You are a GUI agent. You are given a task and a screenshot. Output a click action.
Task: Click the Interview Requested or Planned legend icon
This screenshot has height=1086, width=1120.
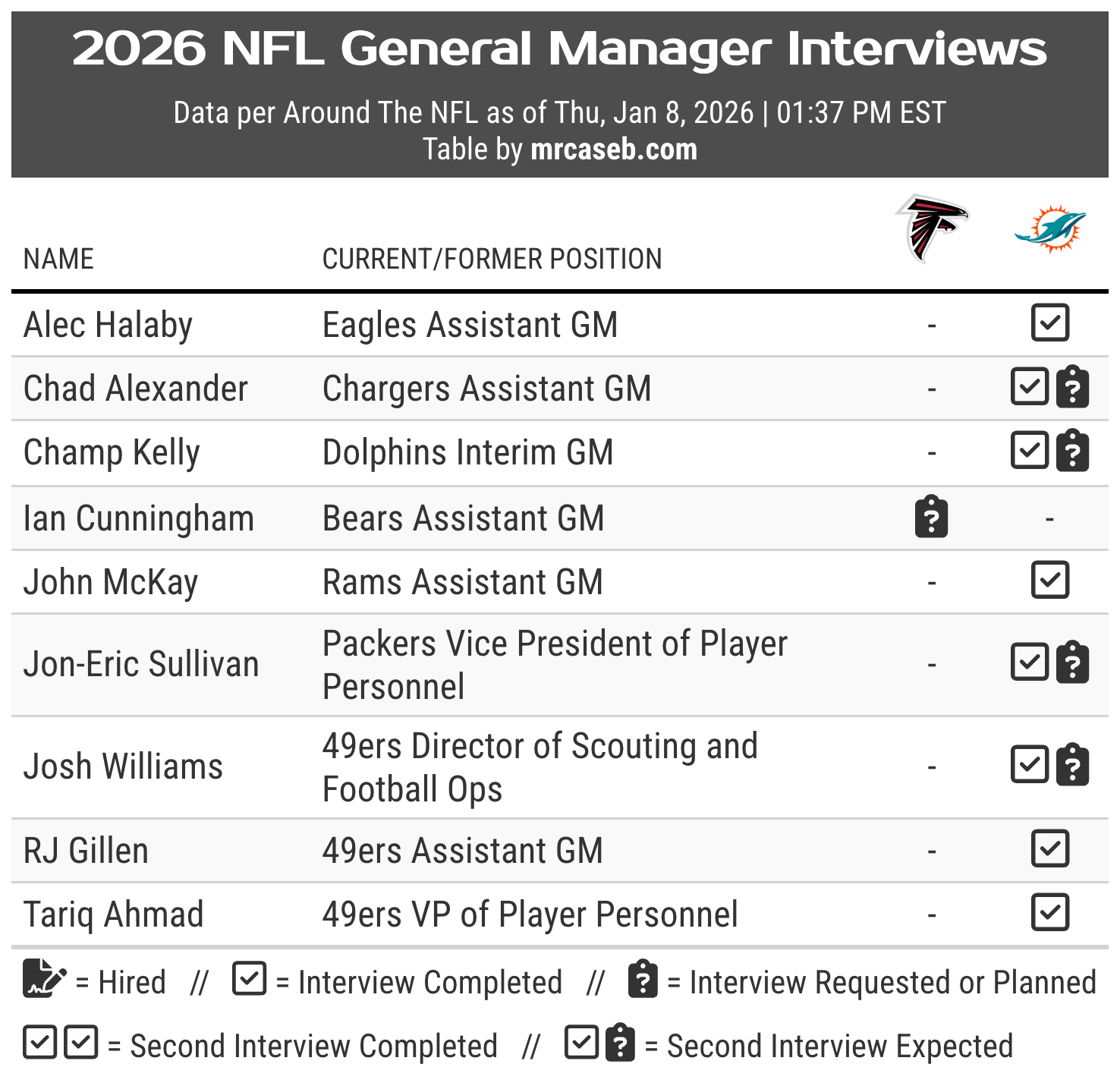[643, 980]
